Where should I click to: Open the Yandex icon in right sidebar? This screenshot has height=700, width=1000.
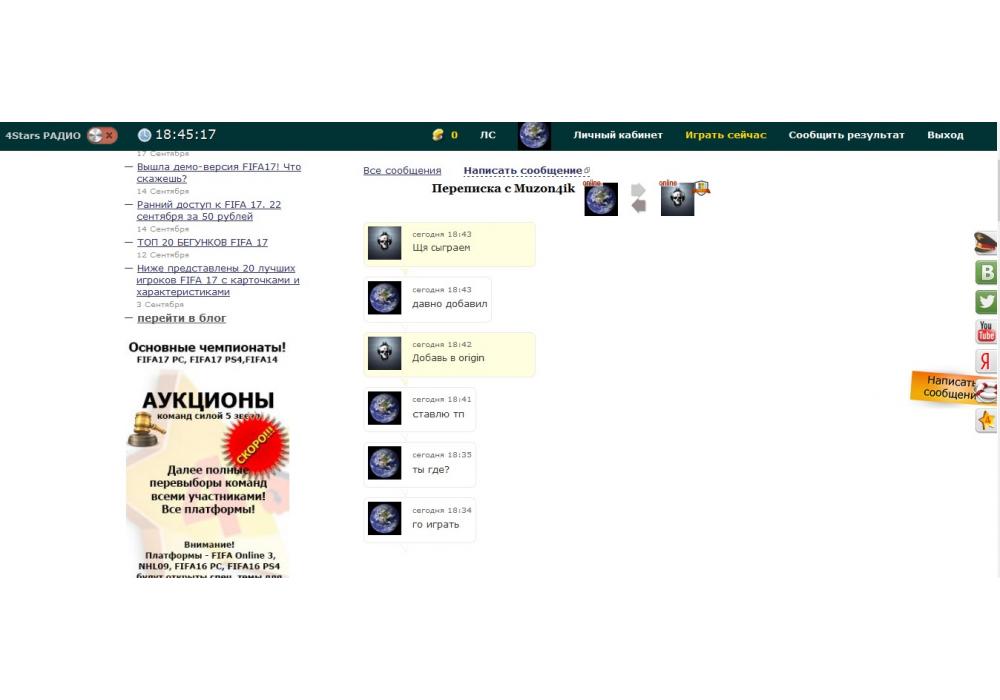(x=986, y=361)
